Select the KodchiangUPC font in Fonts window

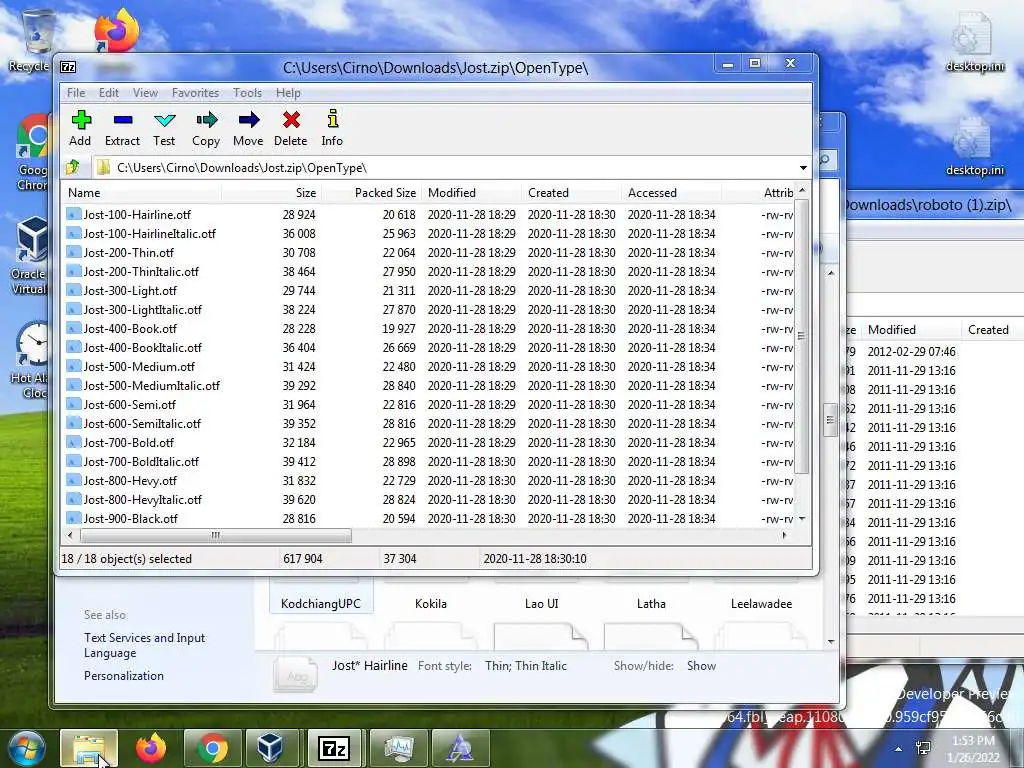321,603
